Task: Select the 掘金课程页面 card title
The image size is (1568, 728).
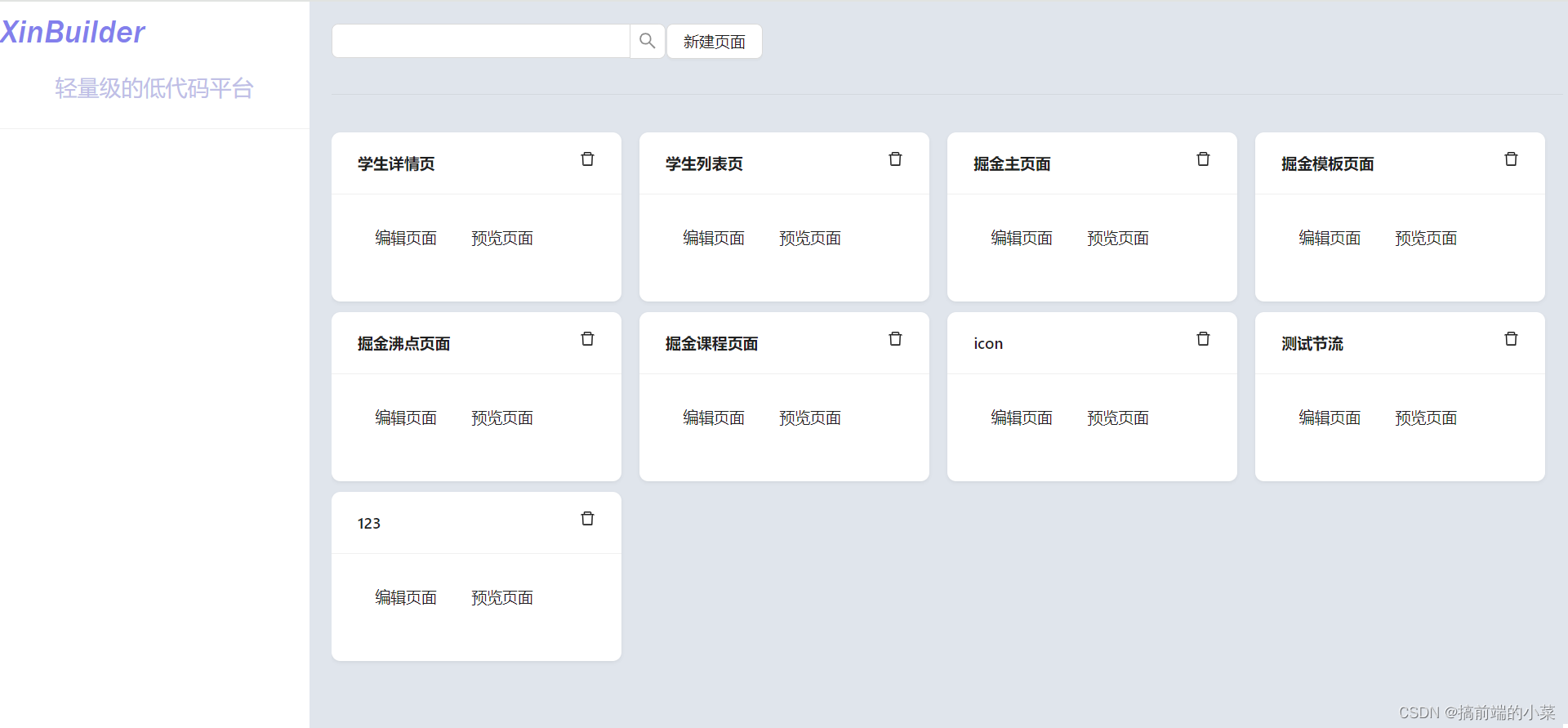Action: point(712,343)
